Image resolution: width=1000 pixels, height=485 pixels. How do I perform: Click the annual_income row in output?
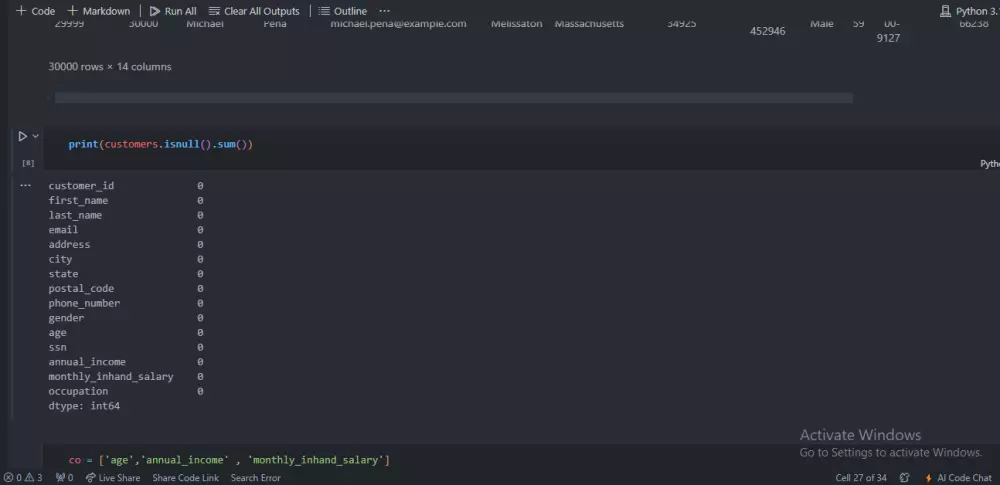pyautogui.click(x=126, y=362)
